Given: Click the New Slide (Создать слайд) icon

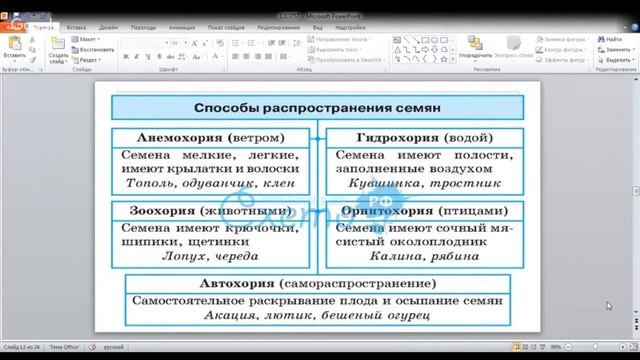Looking at the screenshot, I should point(58,44).
